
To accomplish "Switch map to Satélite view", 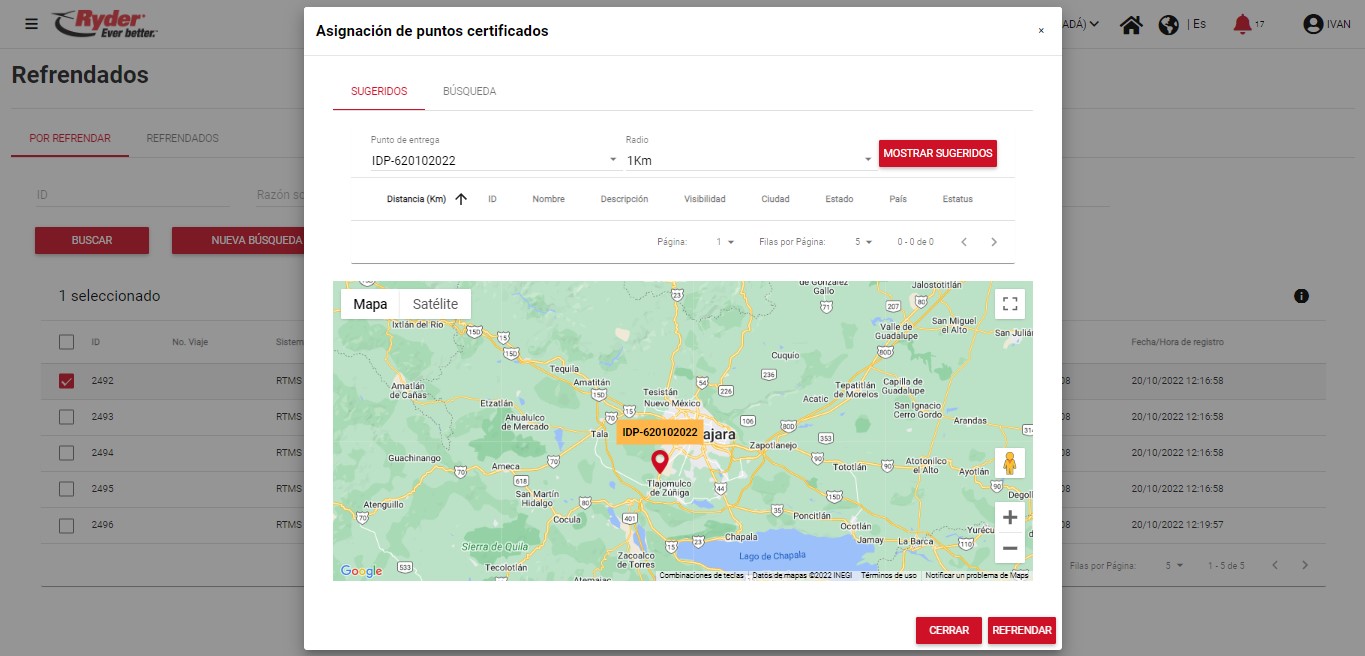I will click(435, 304).
